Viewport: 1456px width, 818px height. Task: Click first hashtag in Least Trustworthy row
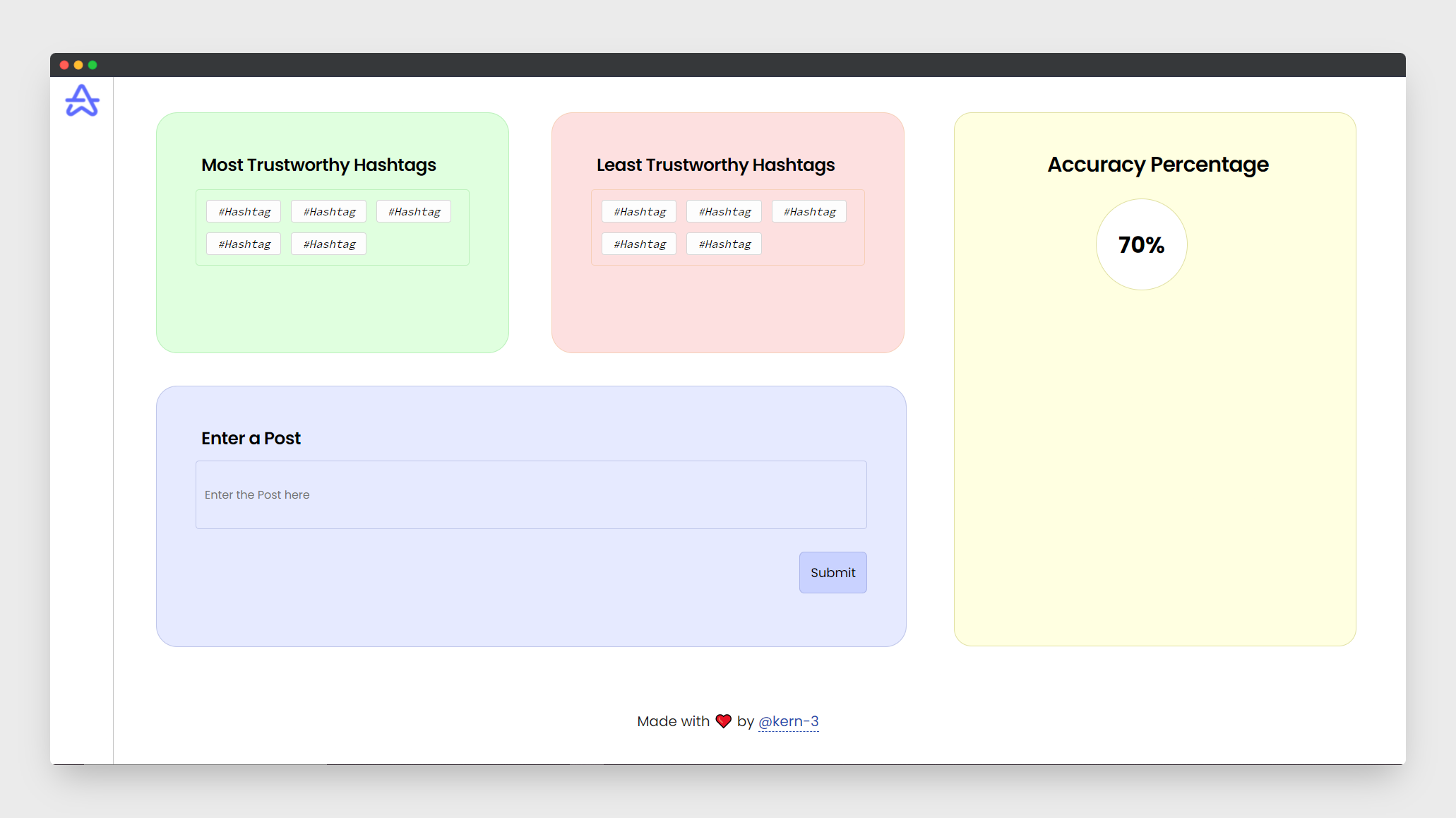tap(639, 211)
